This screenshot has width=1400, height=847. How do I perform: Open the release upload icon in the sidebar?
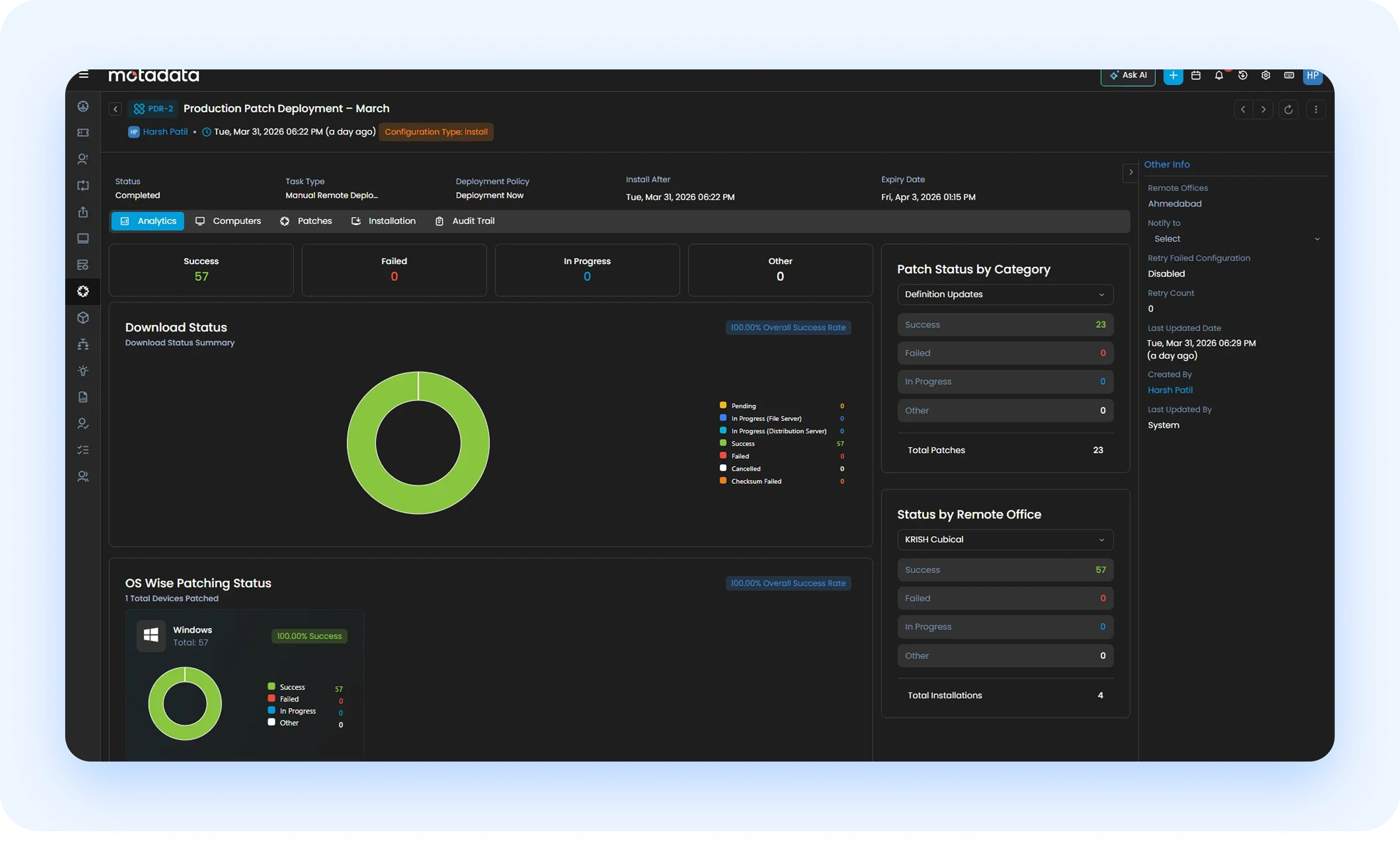(x=83, y=211)
